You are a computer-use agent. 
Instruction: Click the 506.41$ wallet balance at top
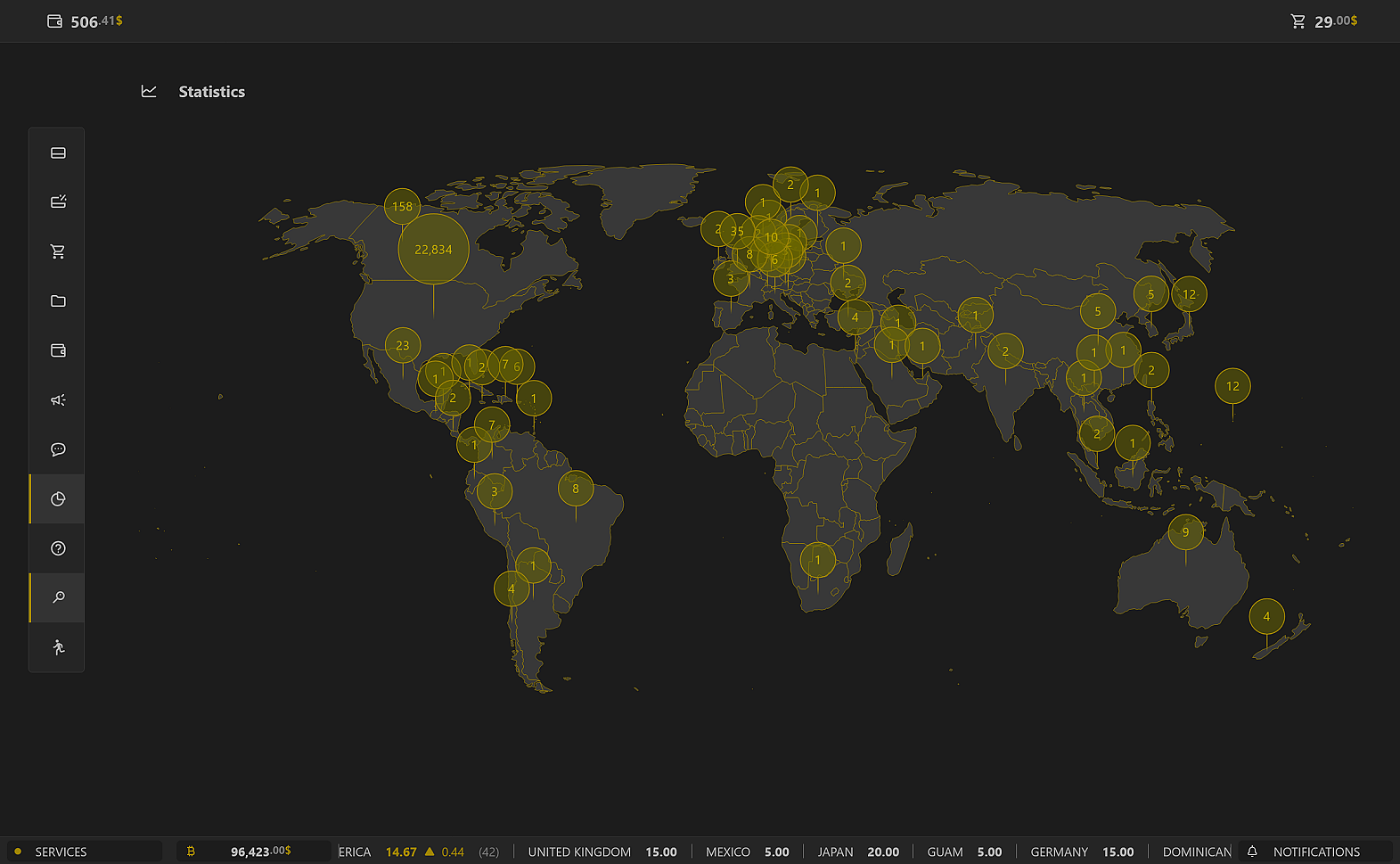pyautogui.click(x=86, y=21)
